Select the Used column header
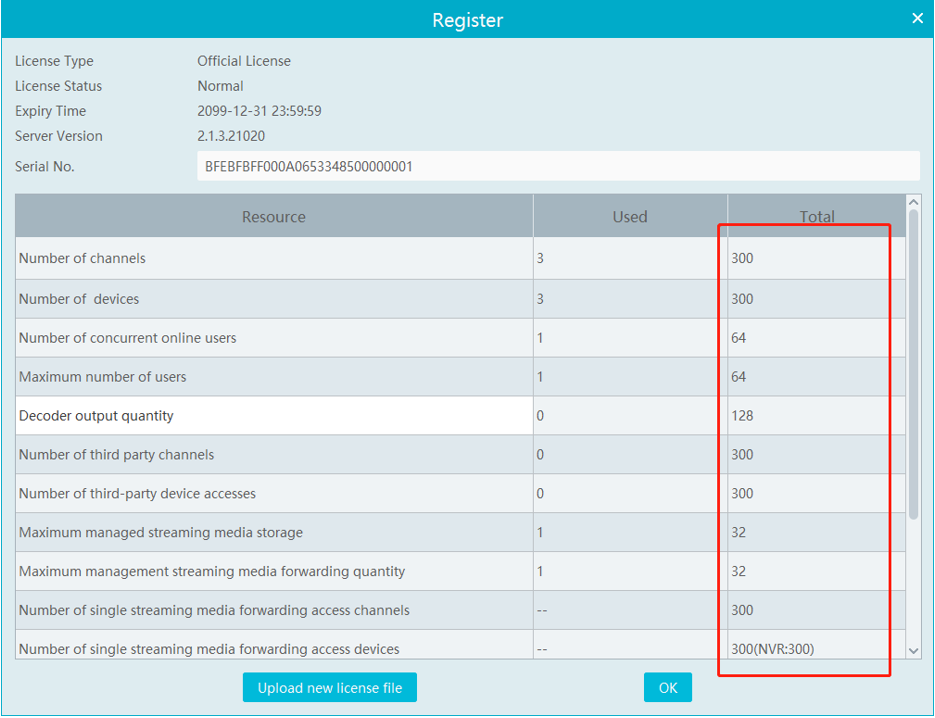Screen dimensions: 935x718 pos(630,217)
